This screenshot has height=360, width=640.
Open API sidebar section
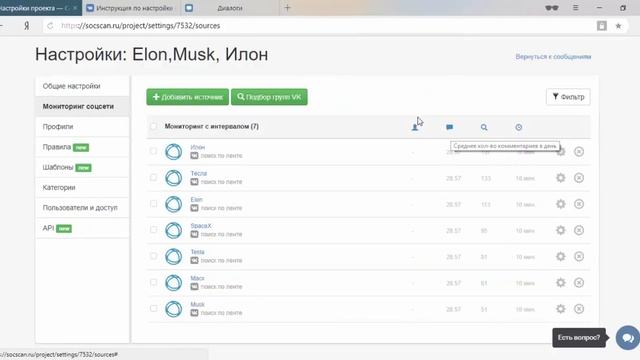pos(82,228)
